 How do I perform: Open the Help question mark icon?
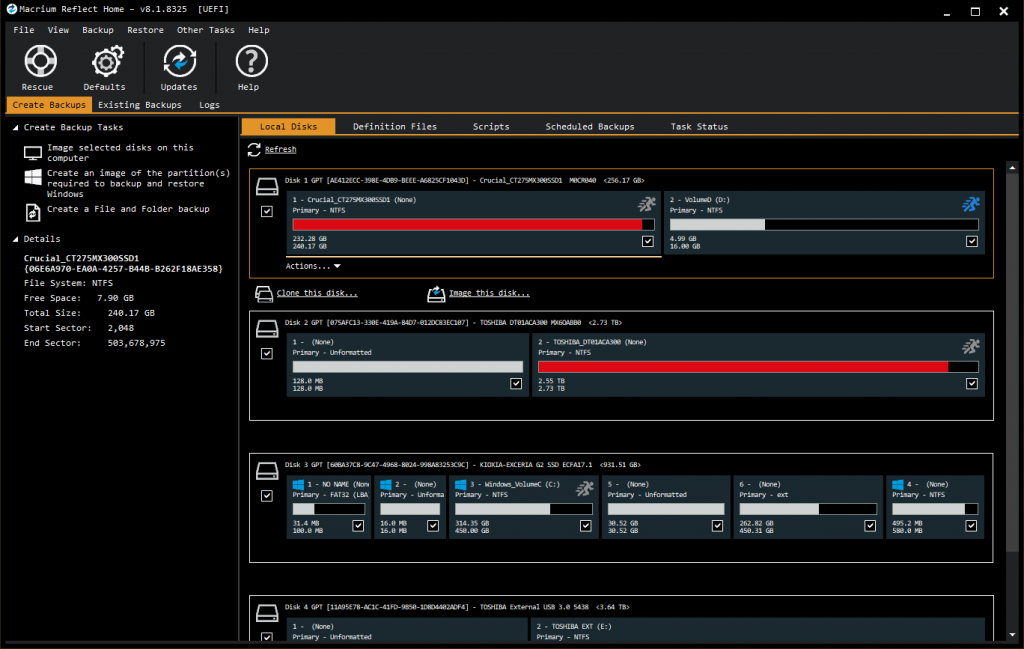click(251, 61)
